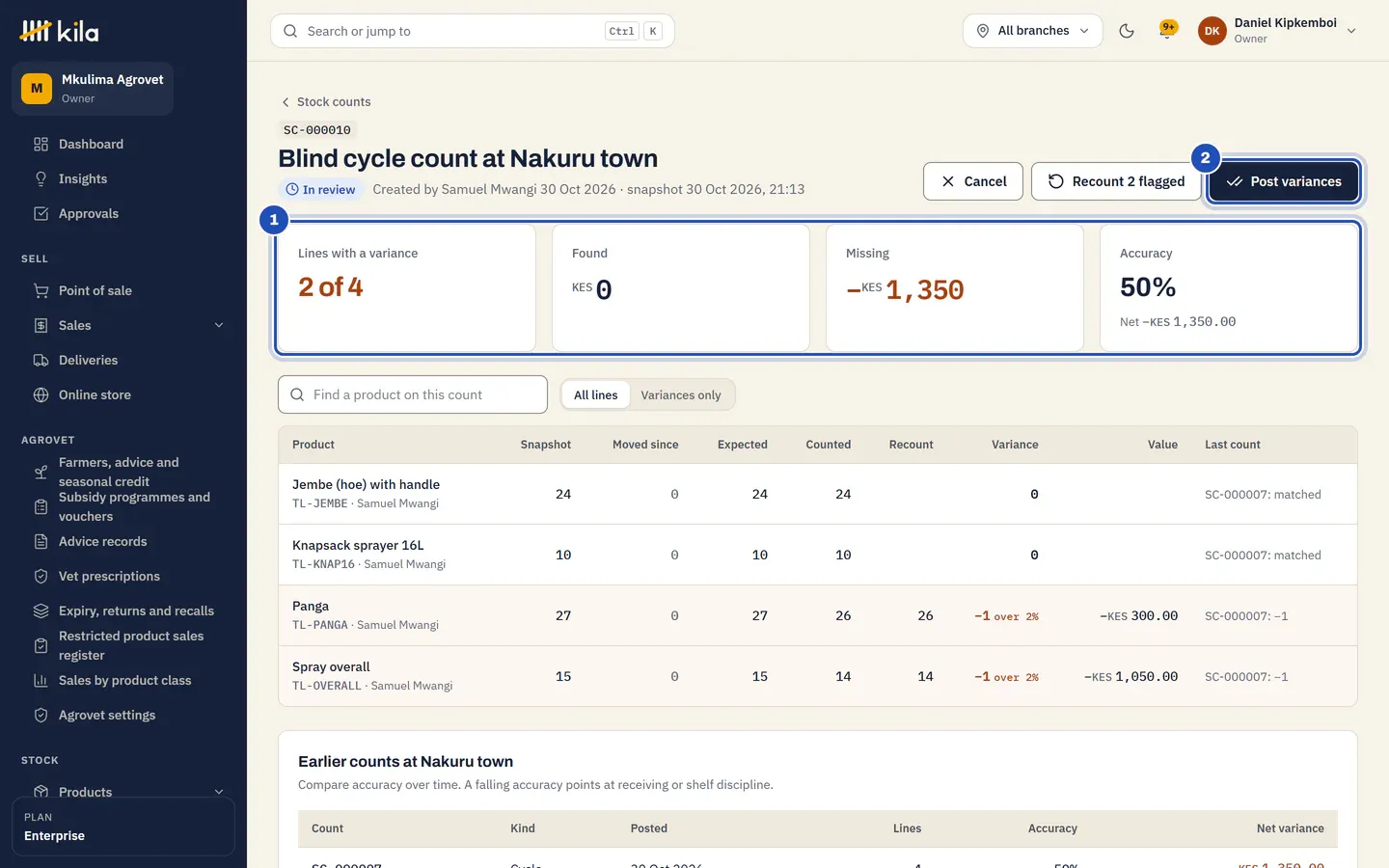The height and width of the screenshot is (868, 1389).
Task: Open Mkulima Agrovet organisation switcher
Action: pos(93,89)
